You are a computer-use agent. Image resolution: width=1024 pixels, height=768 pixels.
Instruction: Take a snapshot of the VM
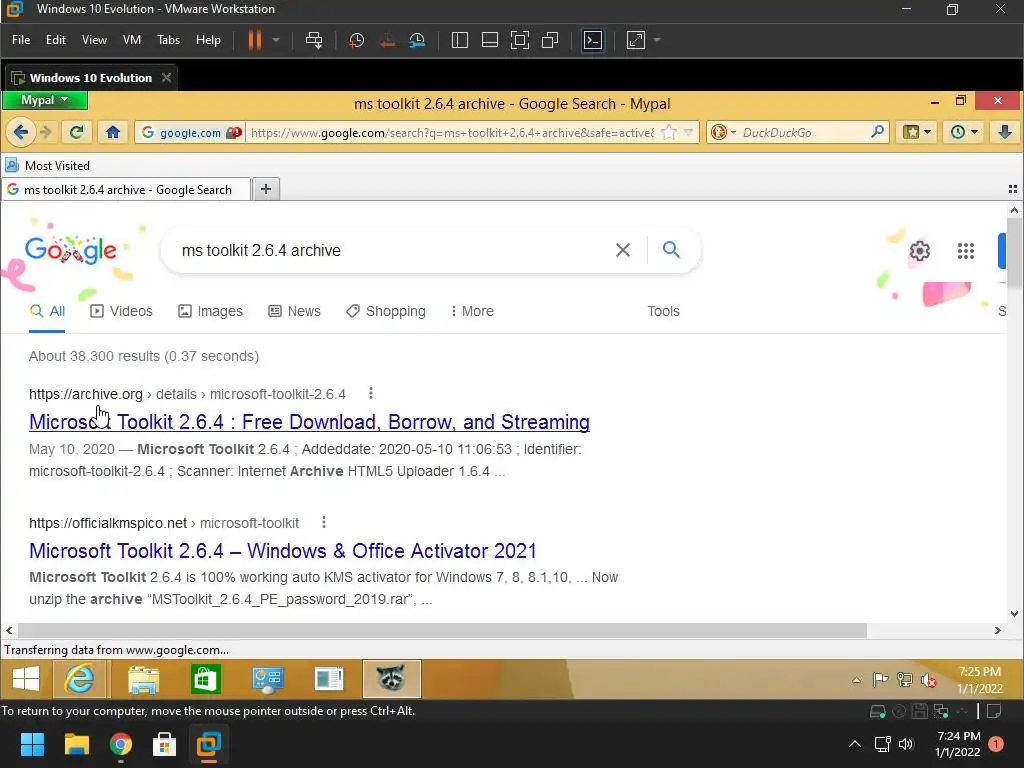[x=357, y=40]
